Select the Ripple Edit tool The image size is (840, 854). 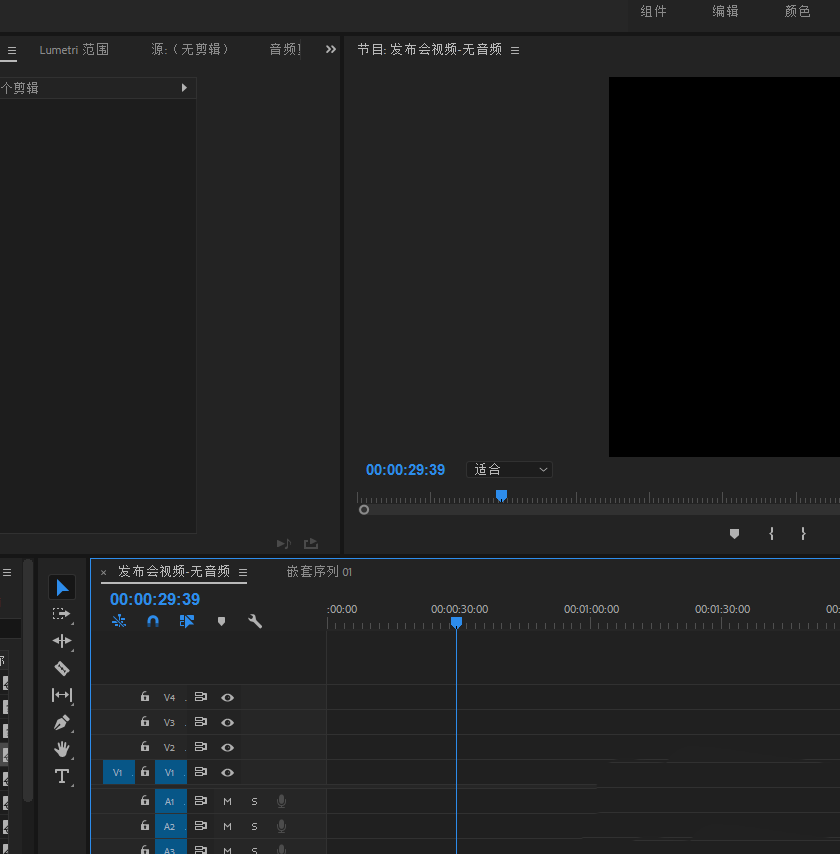tap(62, 641)
